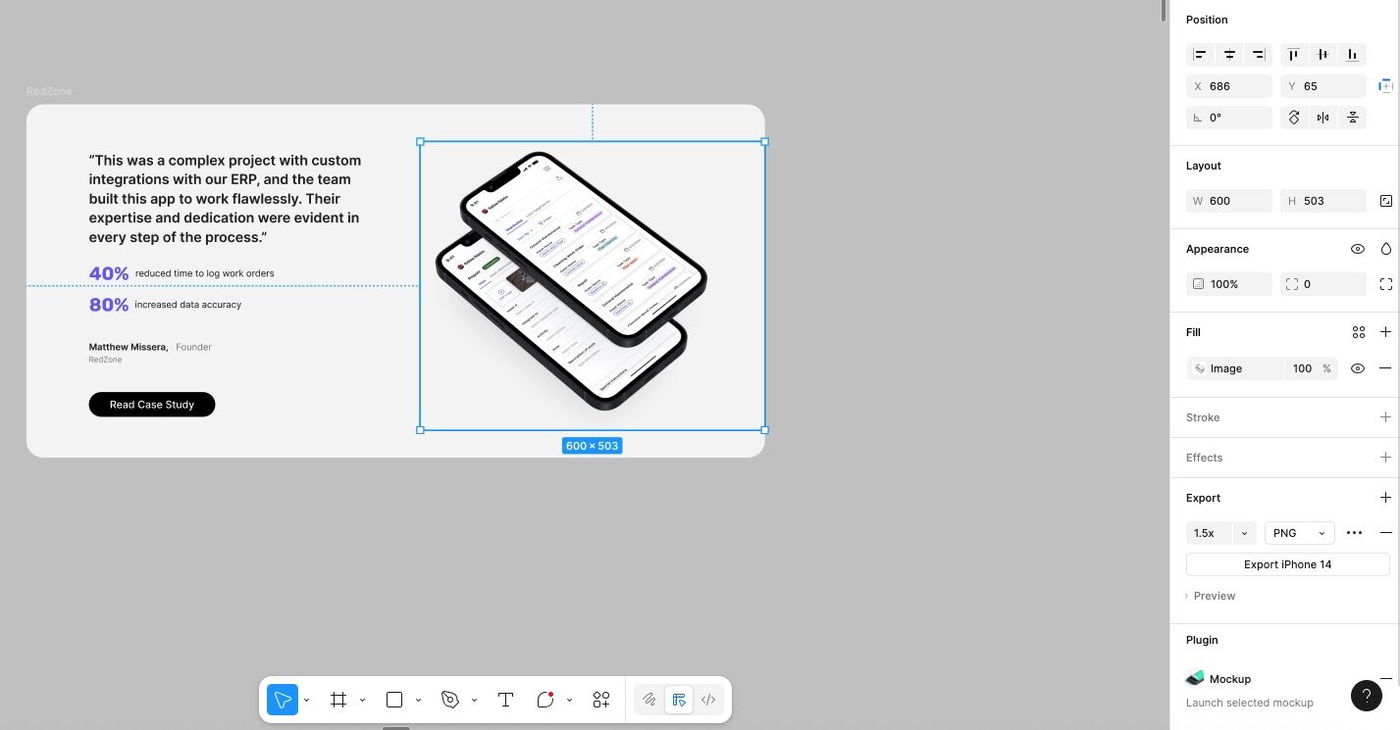
Task: Click the Width field
Action: click(x=1229, y=201)
